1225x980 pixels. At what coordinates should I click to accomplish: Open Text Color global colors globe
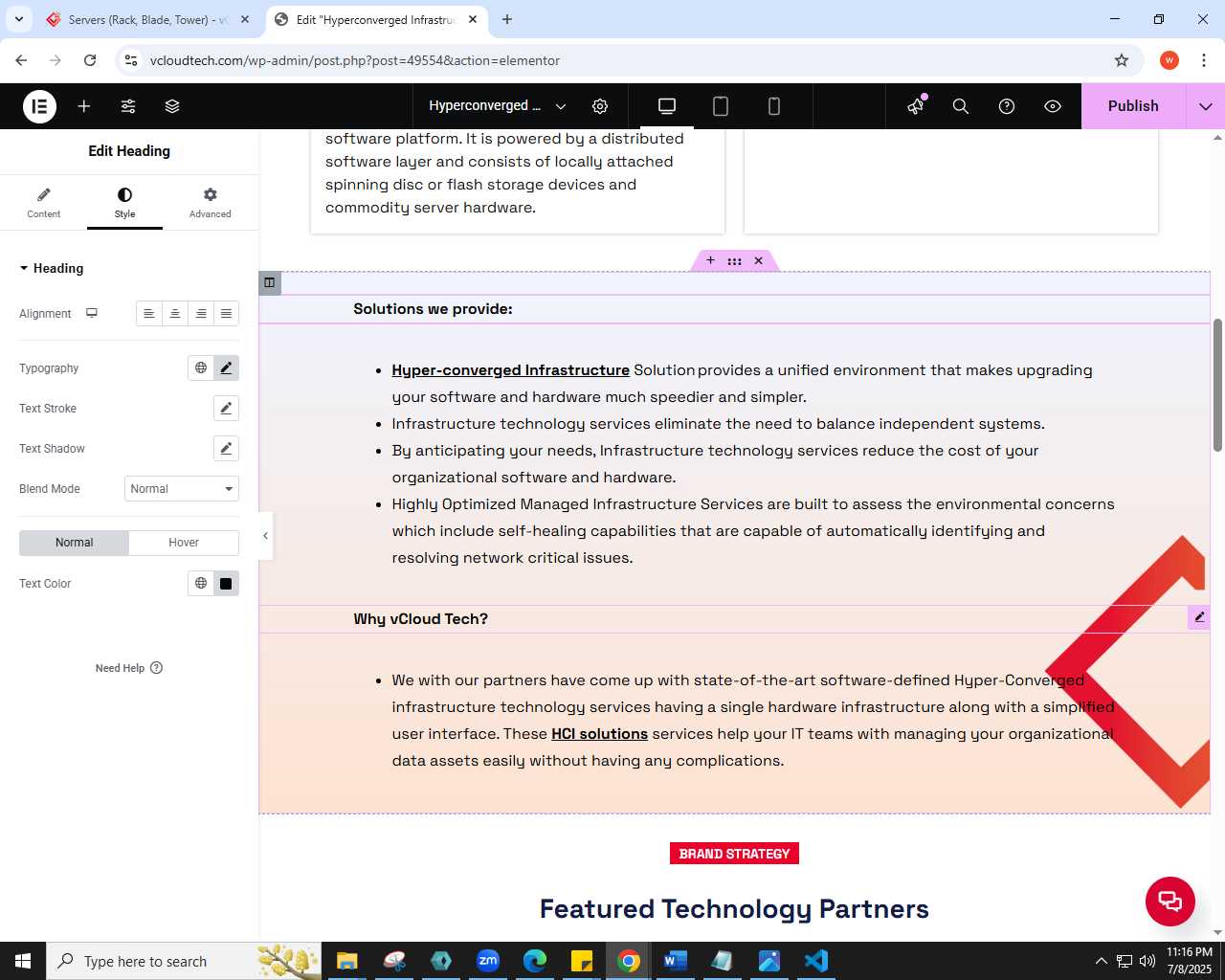point(201,583)
